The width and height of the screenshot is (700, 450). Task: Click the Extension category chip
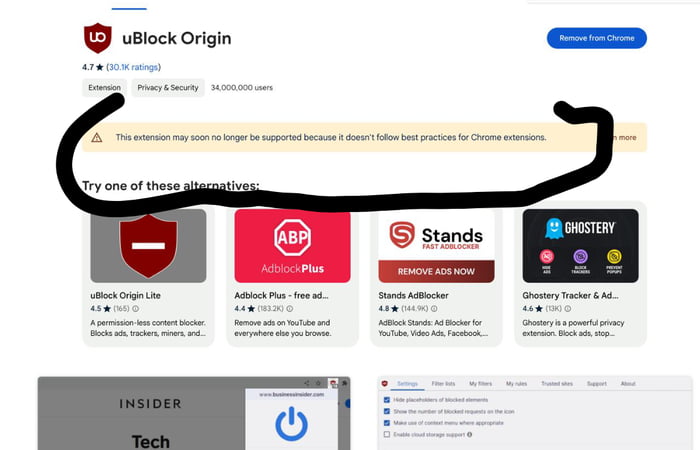104,88
